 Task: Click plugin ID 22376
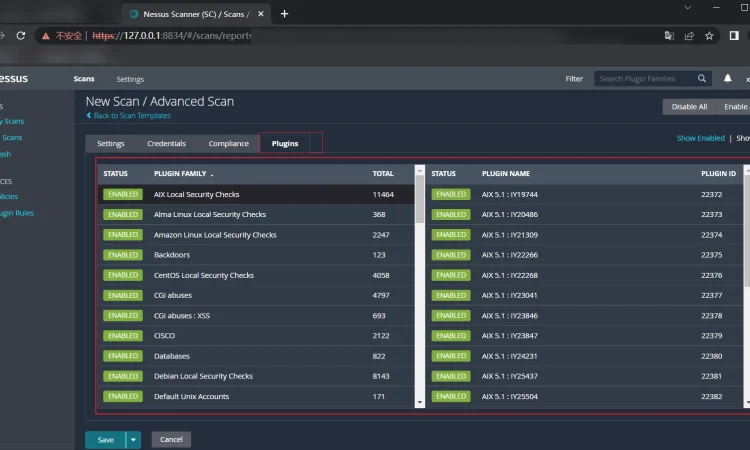[712, 275]
